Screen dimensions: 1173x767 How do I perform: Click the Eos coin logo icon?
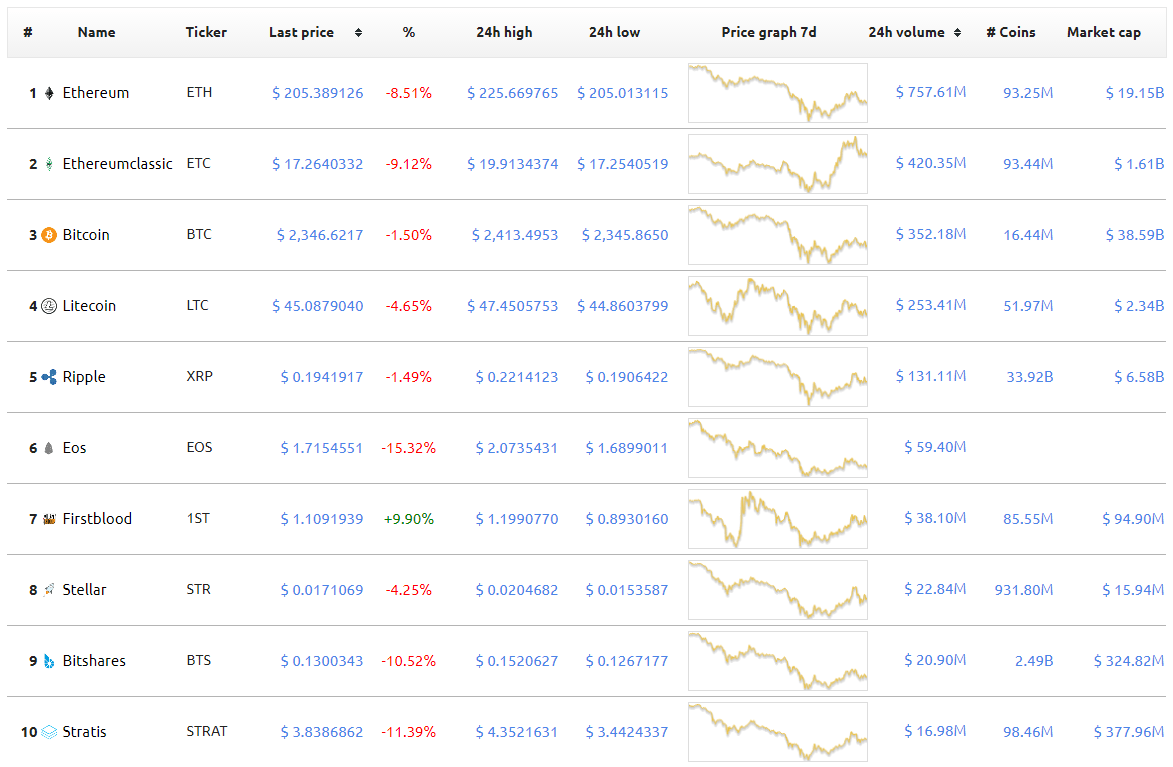click(x=49, y=448)
